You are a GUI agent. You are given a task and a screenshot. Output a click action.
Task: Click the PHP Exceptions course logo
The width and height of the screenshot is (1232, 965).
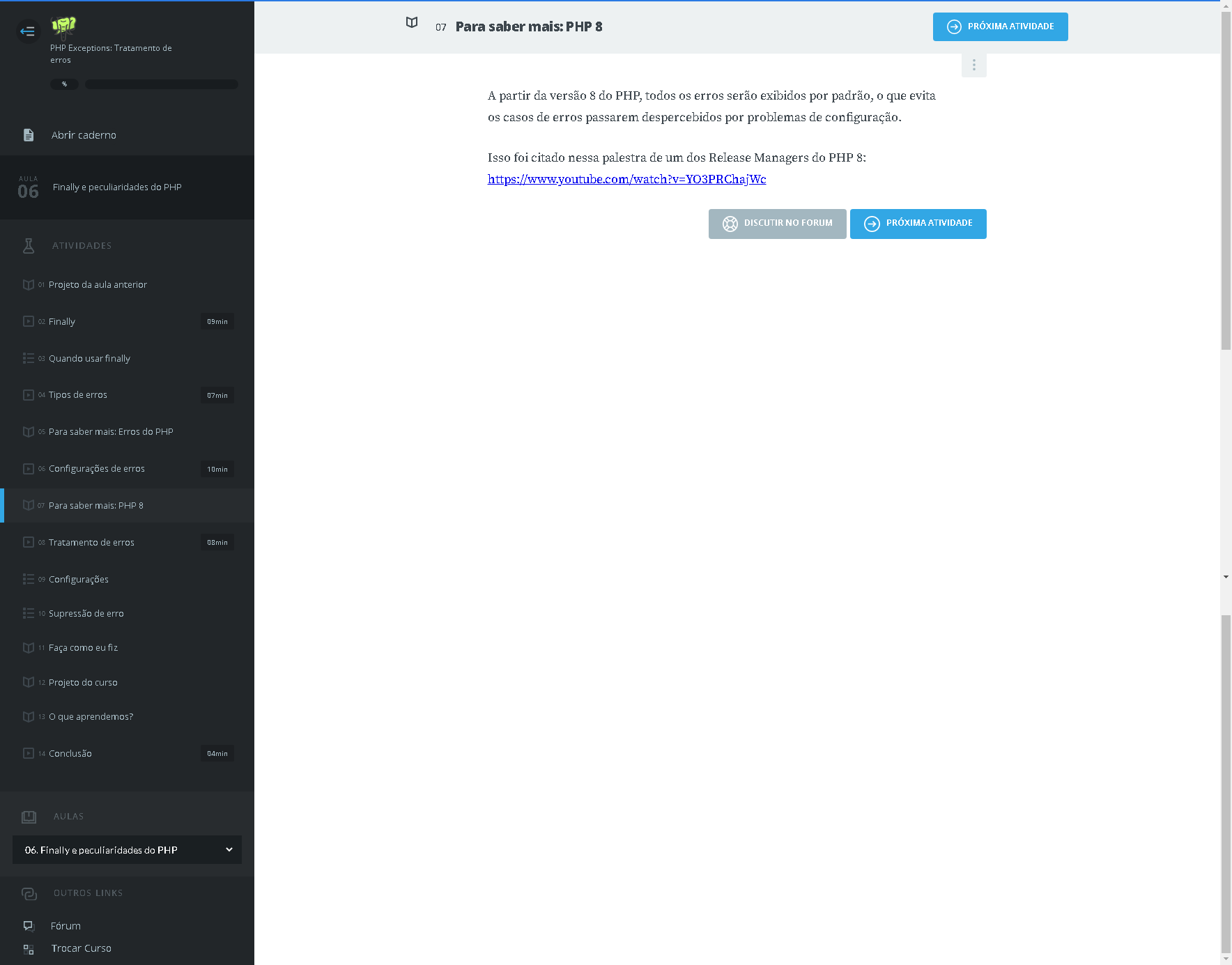pos(63,27)
